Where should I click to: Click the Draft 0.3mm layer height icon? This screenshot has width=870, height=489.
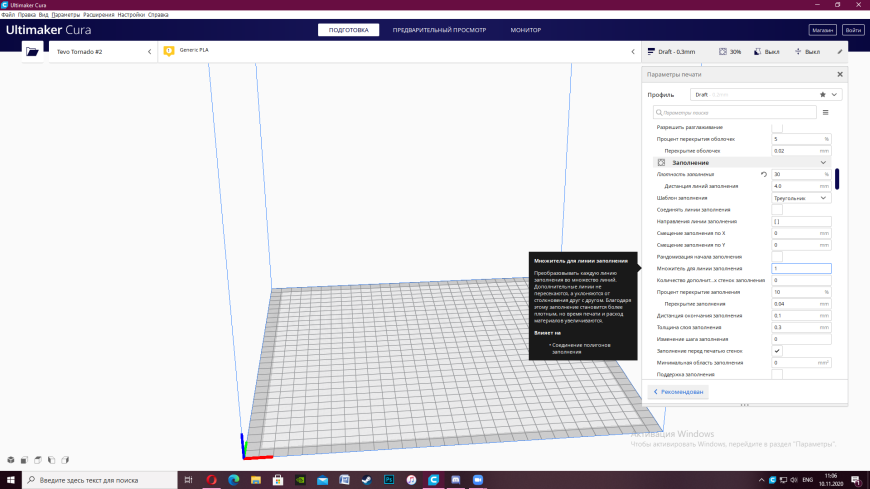651,52
